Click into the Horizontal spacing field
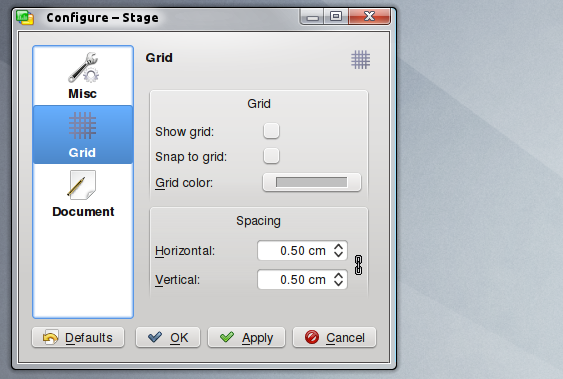Screen dimensions: 563x379 pos(294,251)
